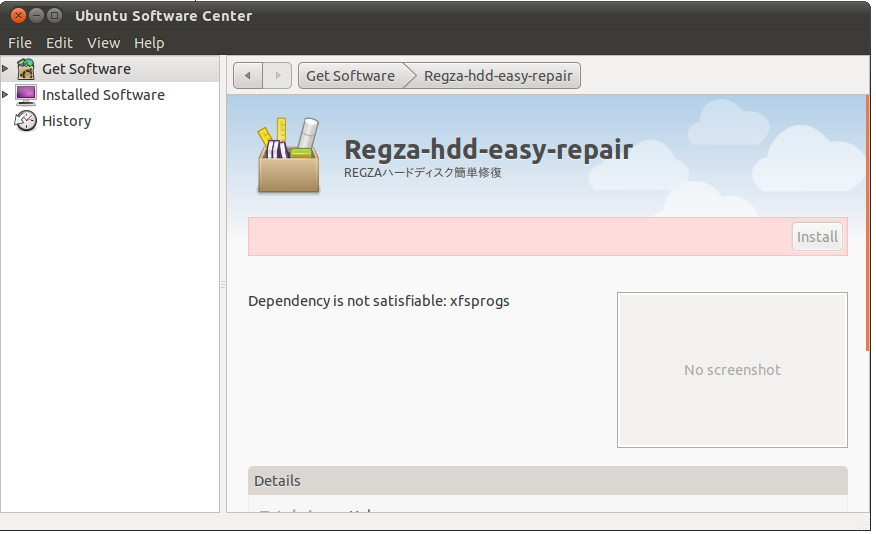Minimize the Ubuntu Software Center window
This screenshot has width=876, height=534.
pos(36,16)
